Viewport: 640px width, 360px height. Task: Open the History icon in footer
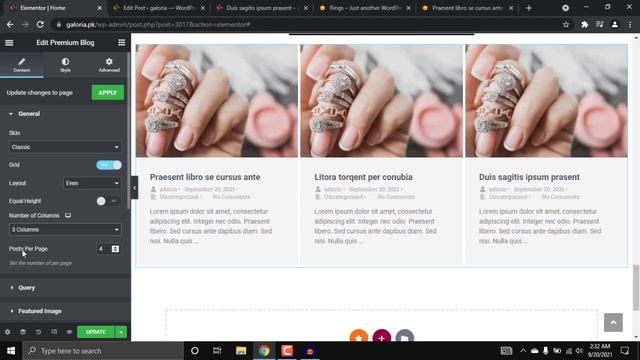[x=38, y=332]
